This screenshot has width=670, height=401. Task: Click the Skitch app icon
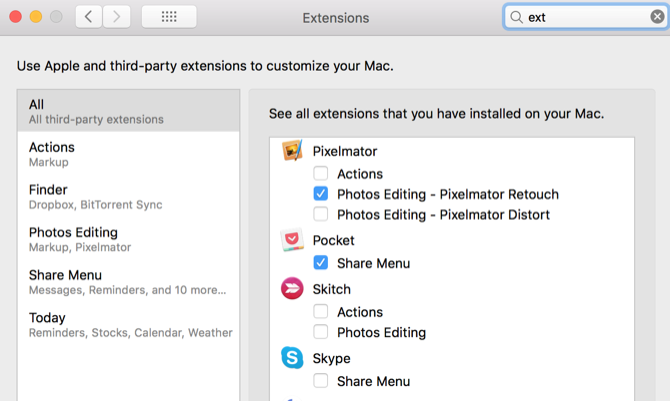click(292, 289)
